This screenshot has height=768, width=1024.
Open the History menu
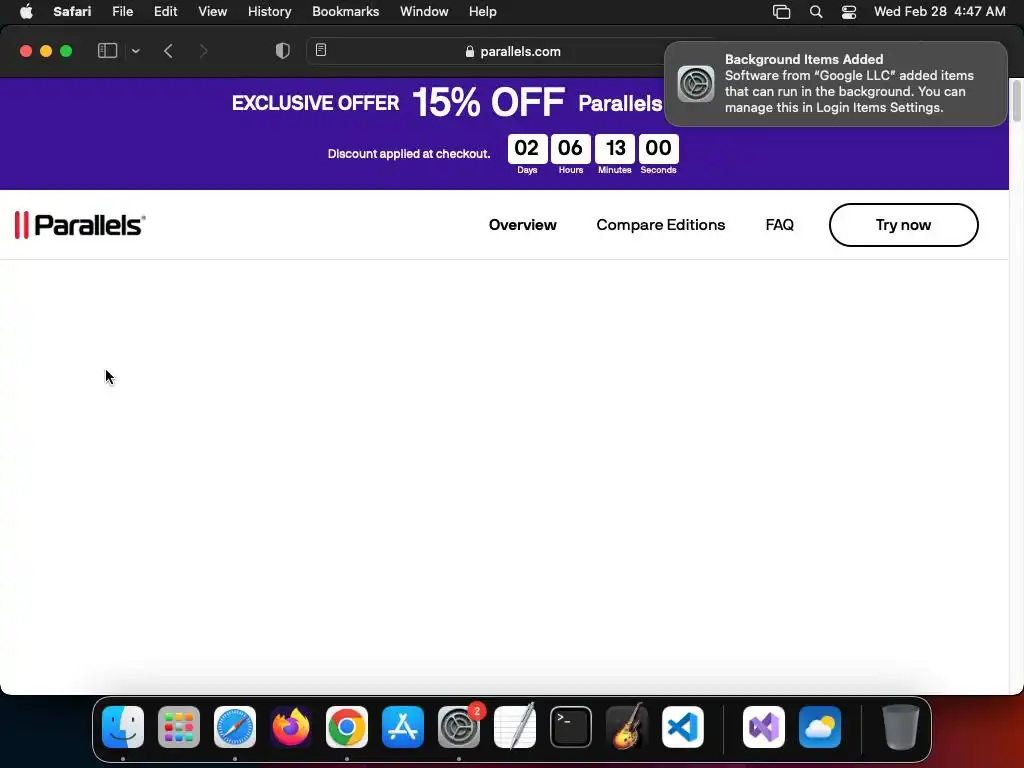269,11
